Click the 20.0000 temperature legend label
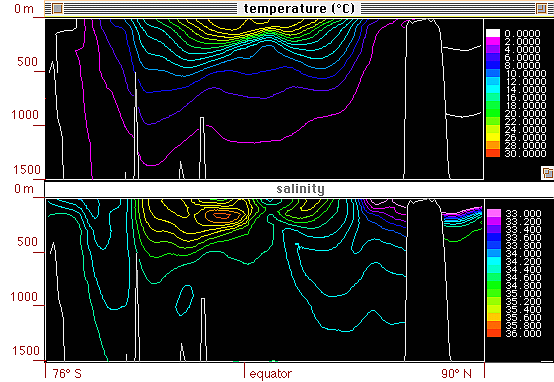Screen dimensions: 554x382 [526, 114]
